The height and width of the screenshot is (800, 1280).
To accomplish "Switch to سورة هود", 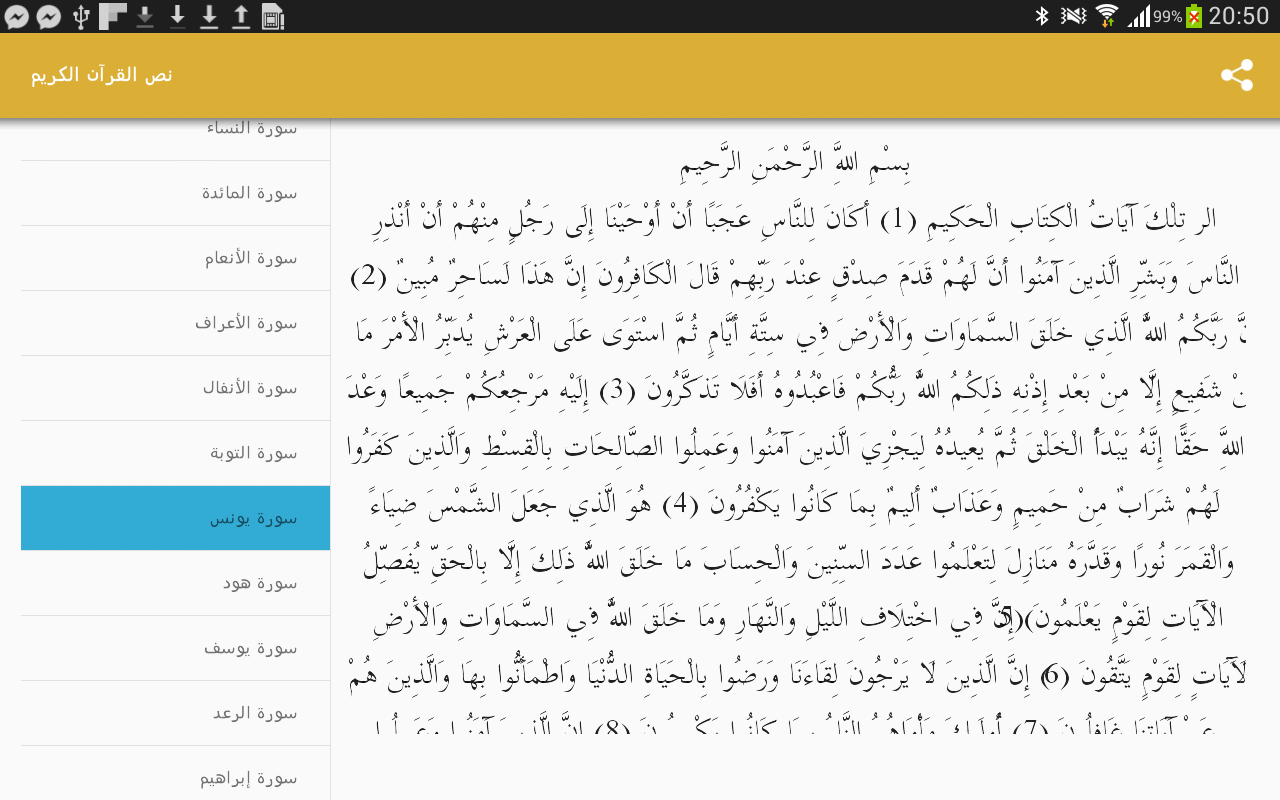I will (175, 583).
